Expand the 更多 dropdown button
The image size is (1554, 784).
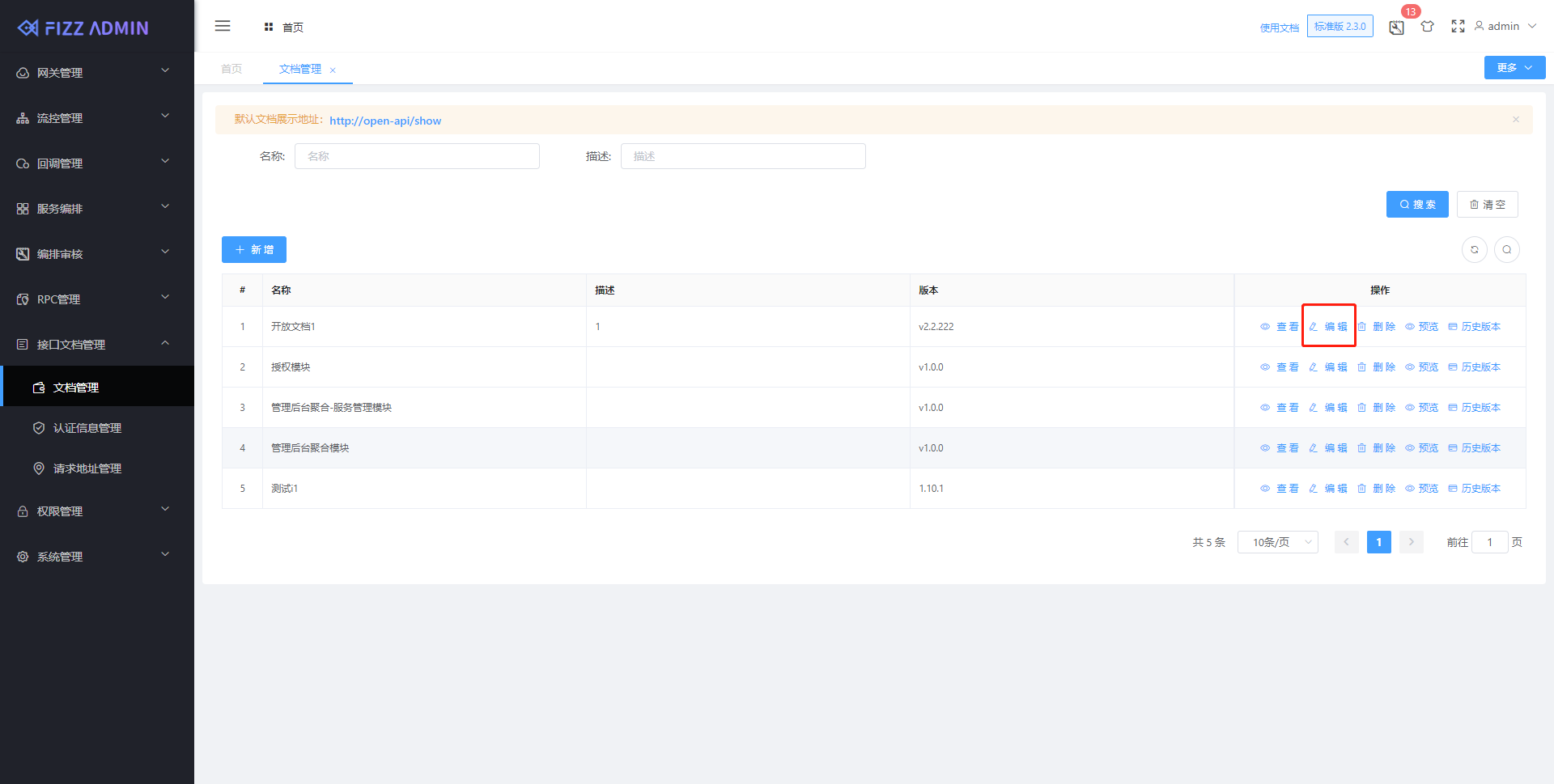click(x=1514, y=68)
